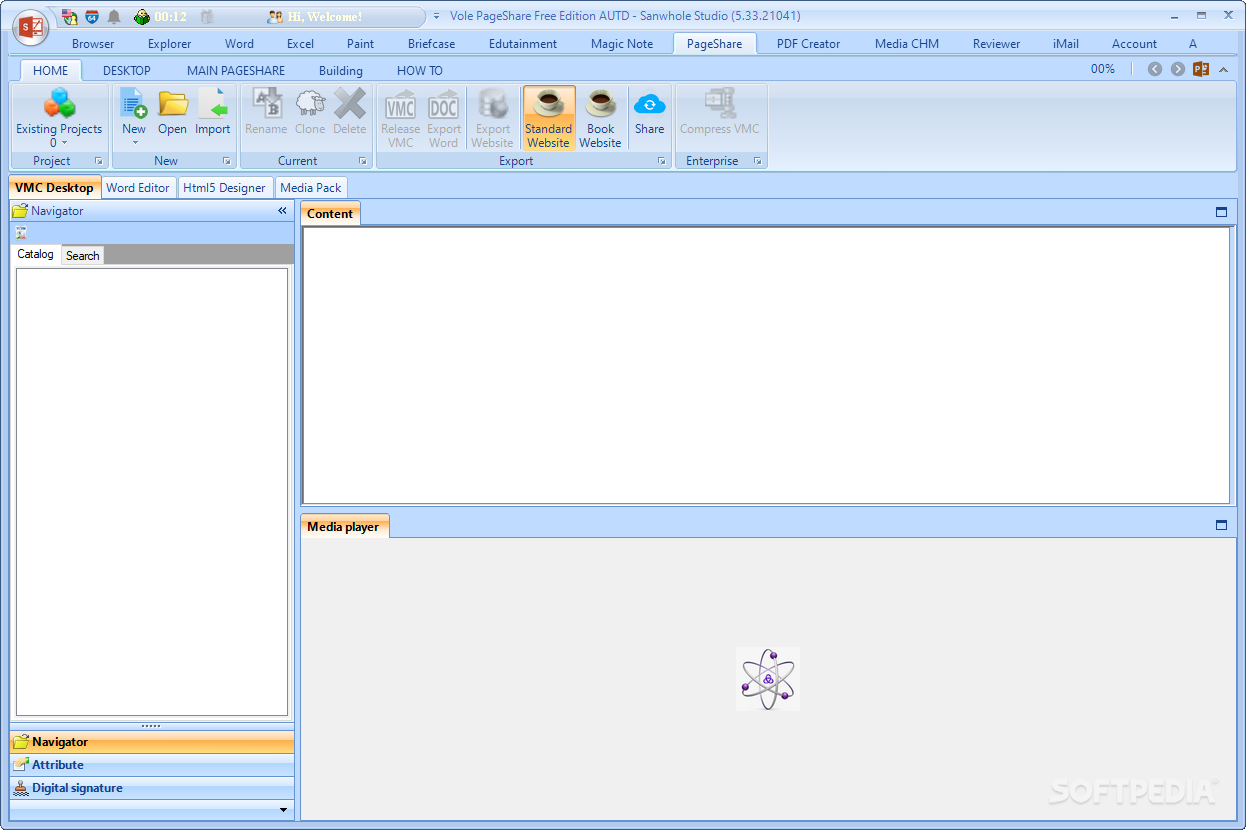Select the Catalog tab in Navigator
Image resolution: width=1246 pixels, height=830 pixels.
(x=36, y=254)
